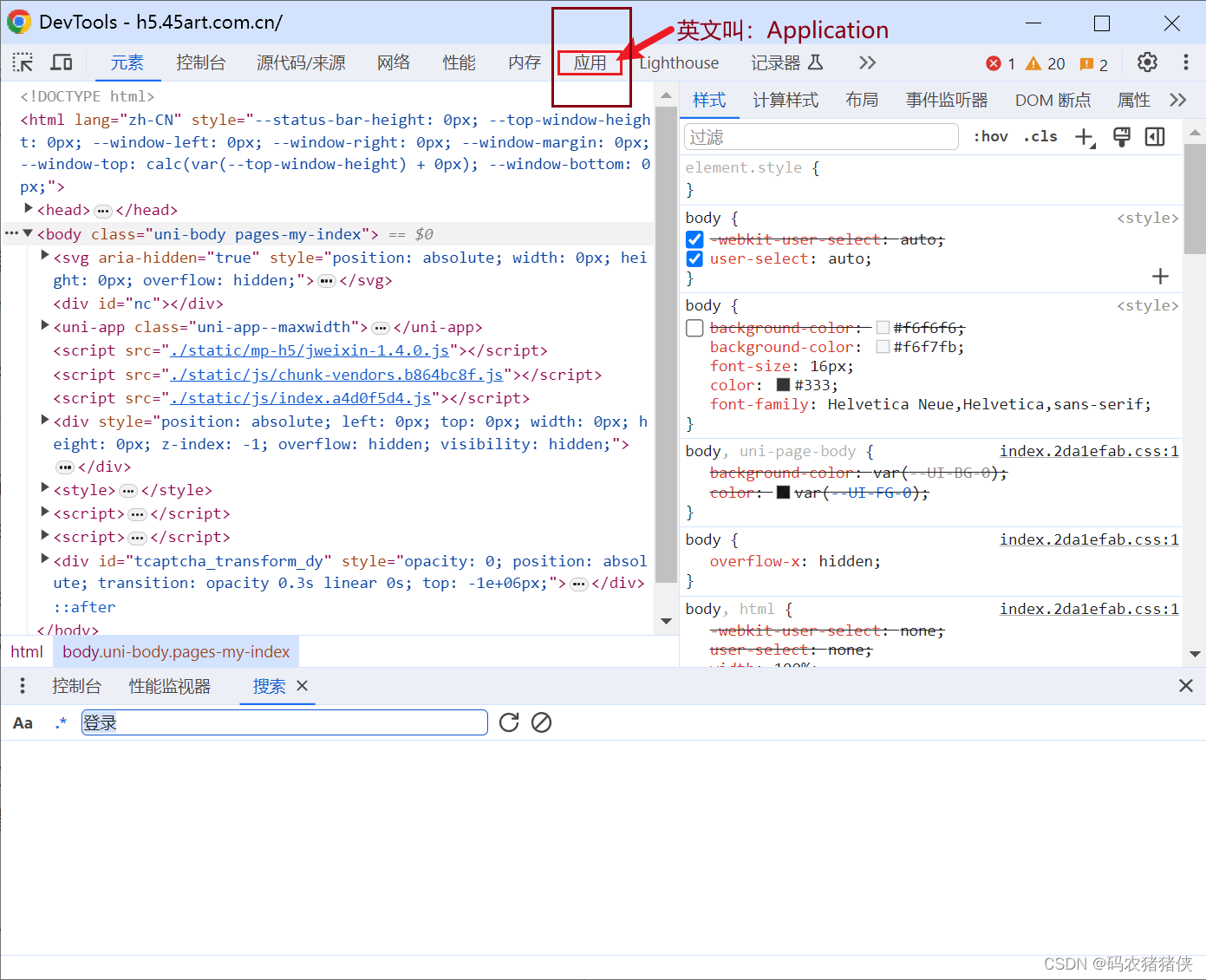Expand the head element node
Screen dimensions: 1206x980
(29, 208)
